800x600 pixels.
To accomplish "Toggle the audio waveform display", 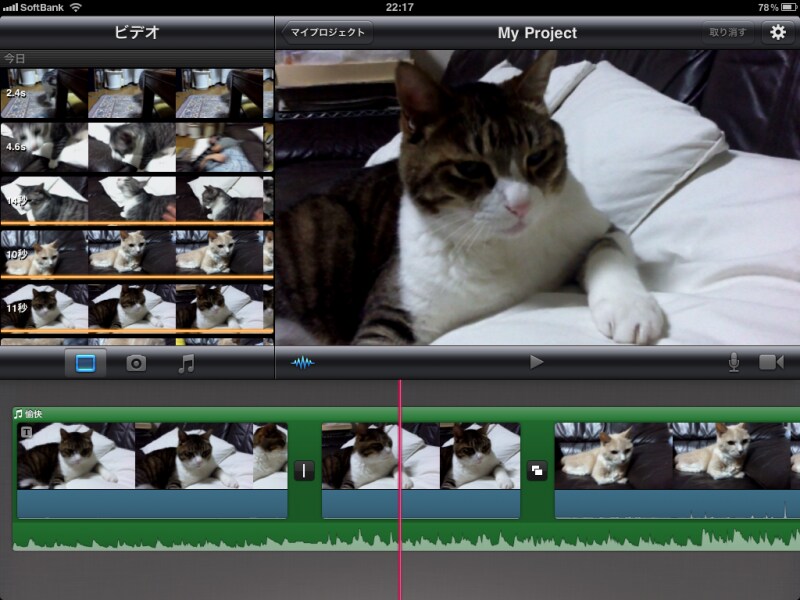I will coord(302,362).
